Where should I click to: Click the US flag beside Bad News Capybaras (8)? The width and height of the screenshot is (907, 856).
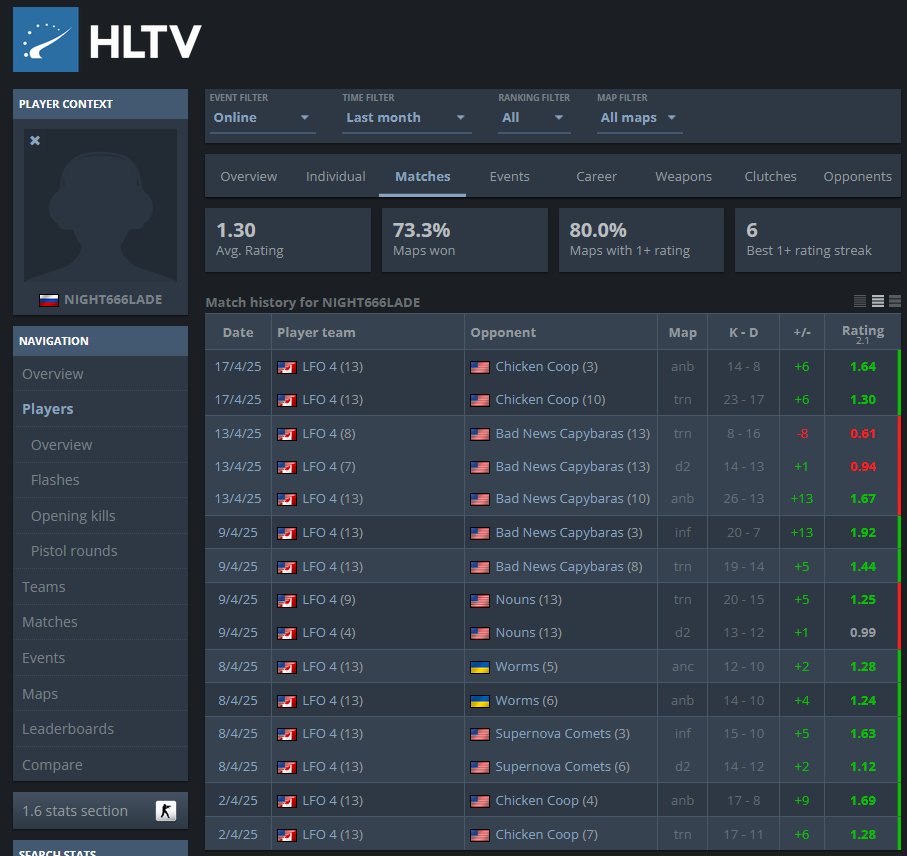pos(480,567)
